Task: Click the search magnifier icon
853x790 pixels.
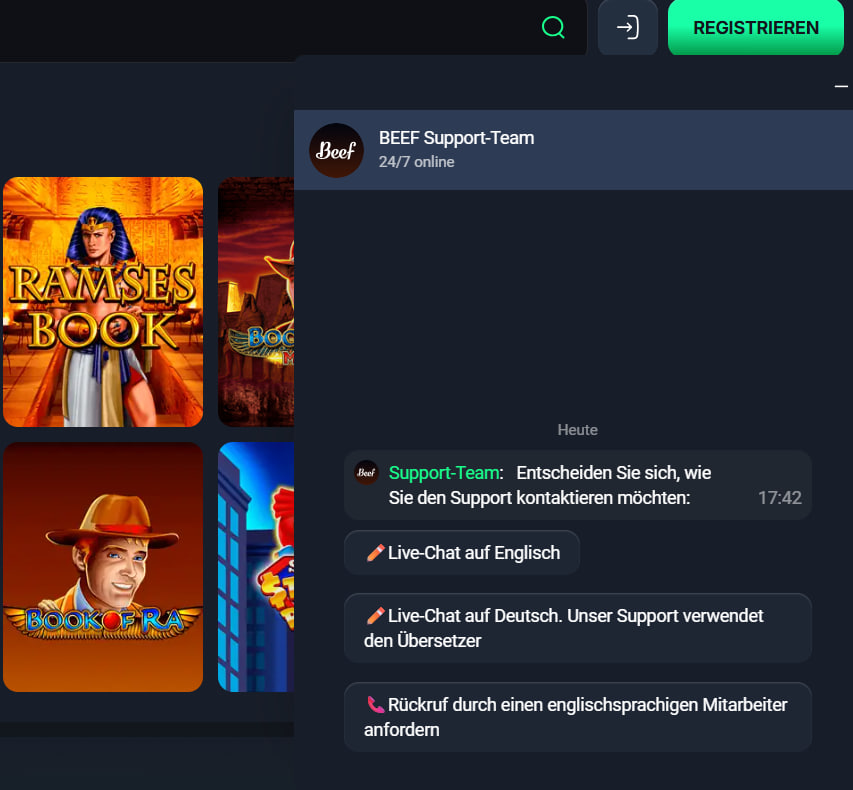Action: 553,27
